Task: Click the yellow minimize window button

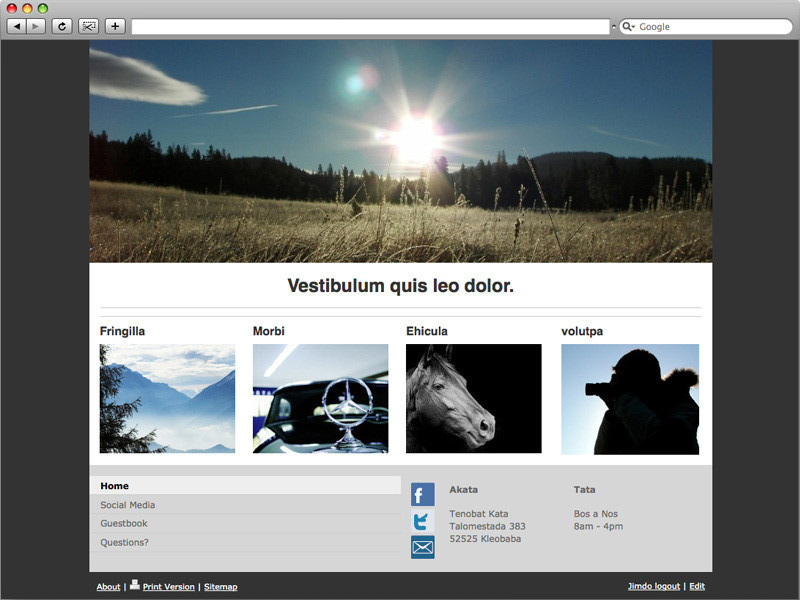Action: pyautogui.click(x=27, y=8)
